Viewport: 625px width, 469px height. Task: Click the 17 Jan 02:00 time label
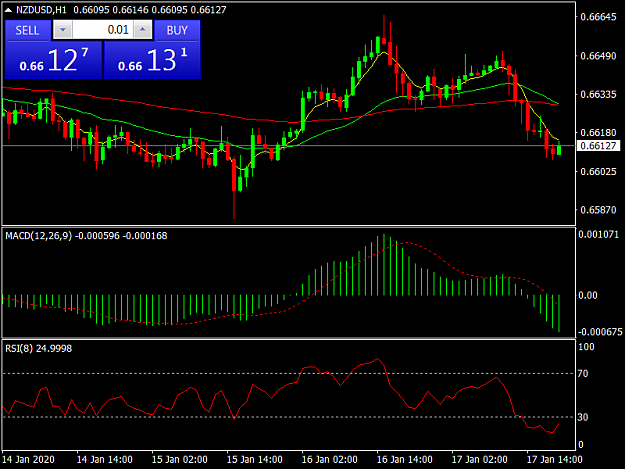(x=479, y=459)
